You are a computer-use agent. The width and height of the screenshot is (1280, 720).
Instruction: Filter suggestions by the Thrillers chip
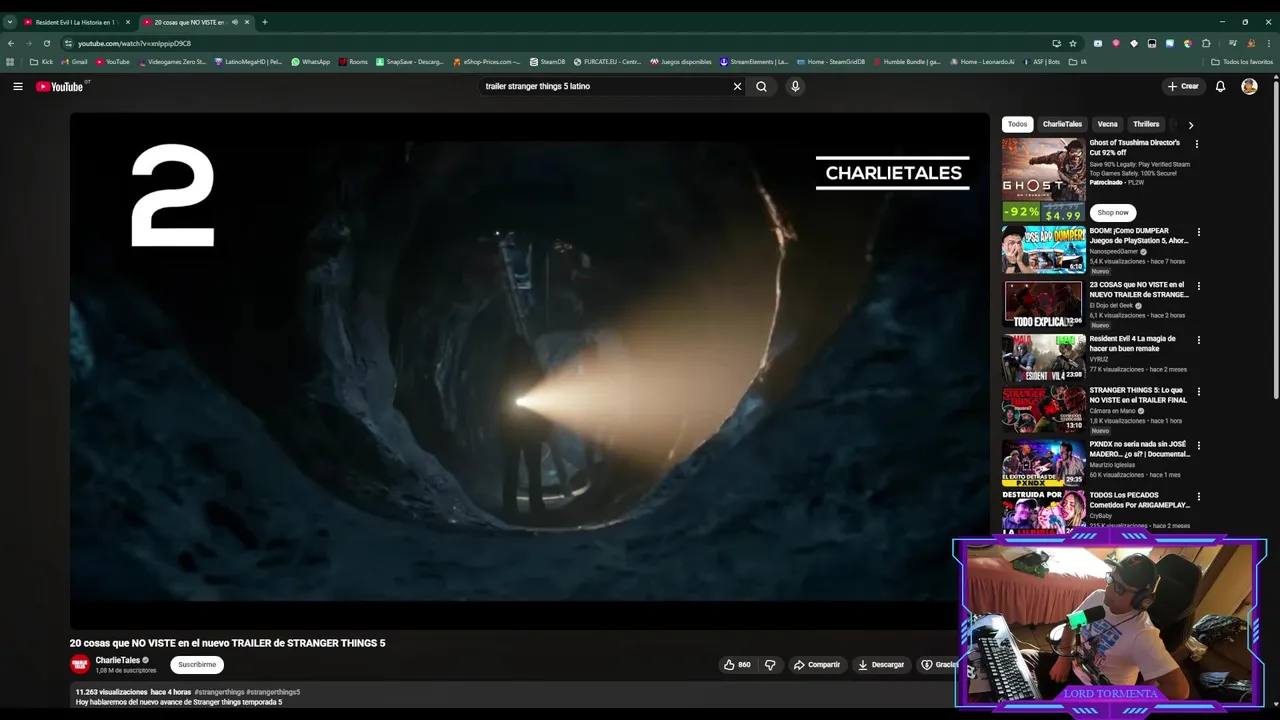point(1146,125)
